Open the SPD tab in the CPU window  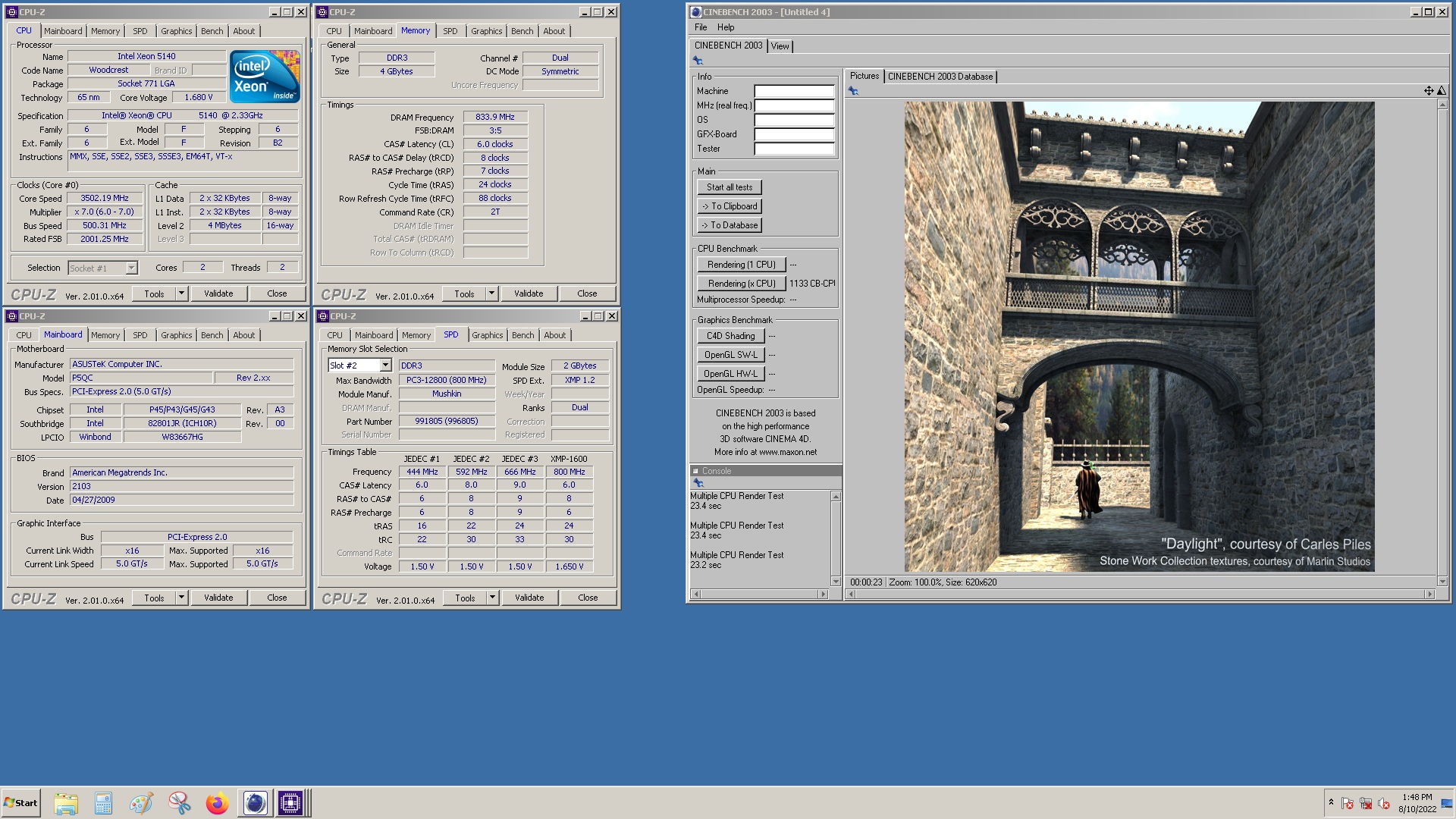(140, 31)
